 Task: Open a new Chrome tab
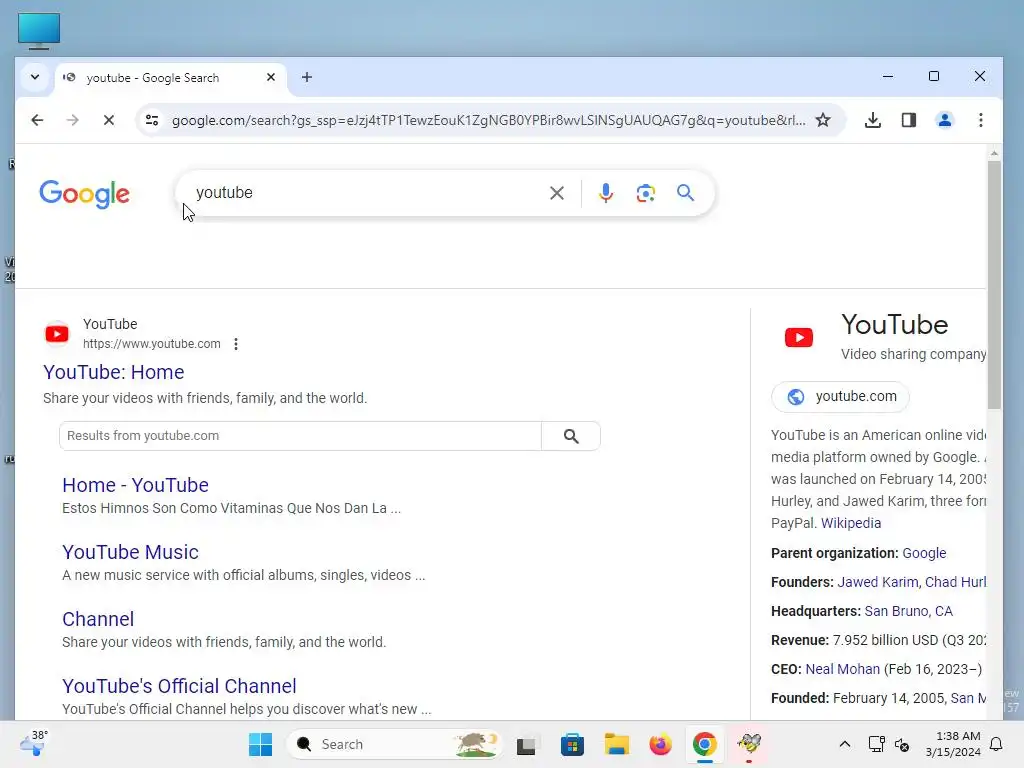pos(307,77)
